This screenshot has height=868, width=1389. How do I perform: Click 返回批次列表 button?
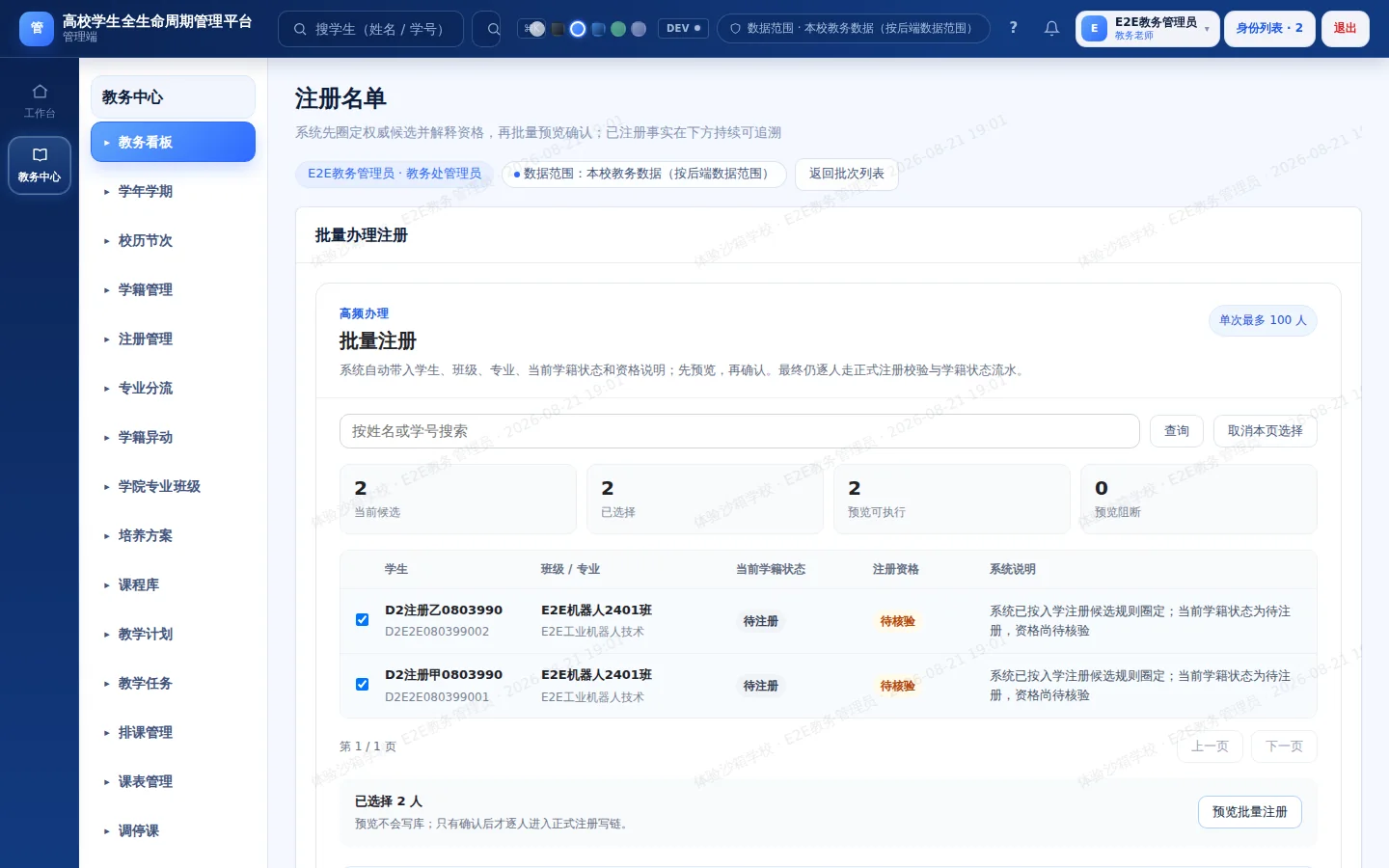point(847,174)
